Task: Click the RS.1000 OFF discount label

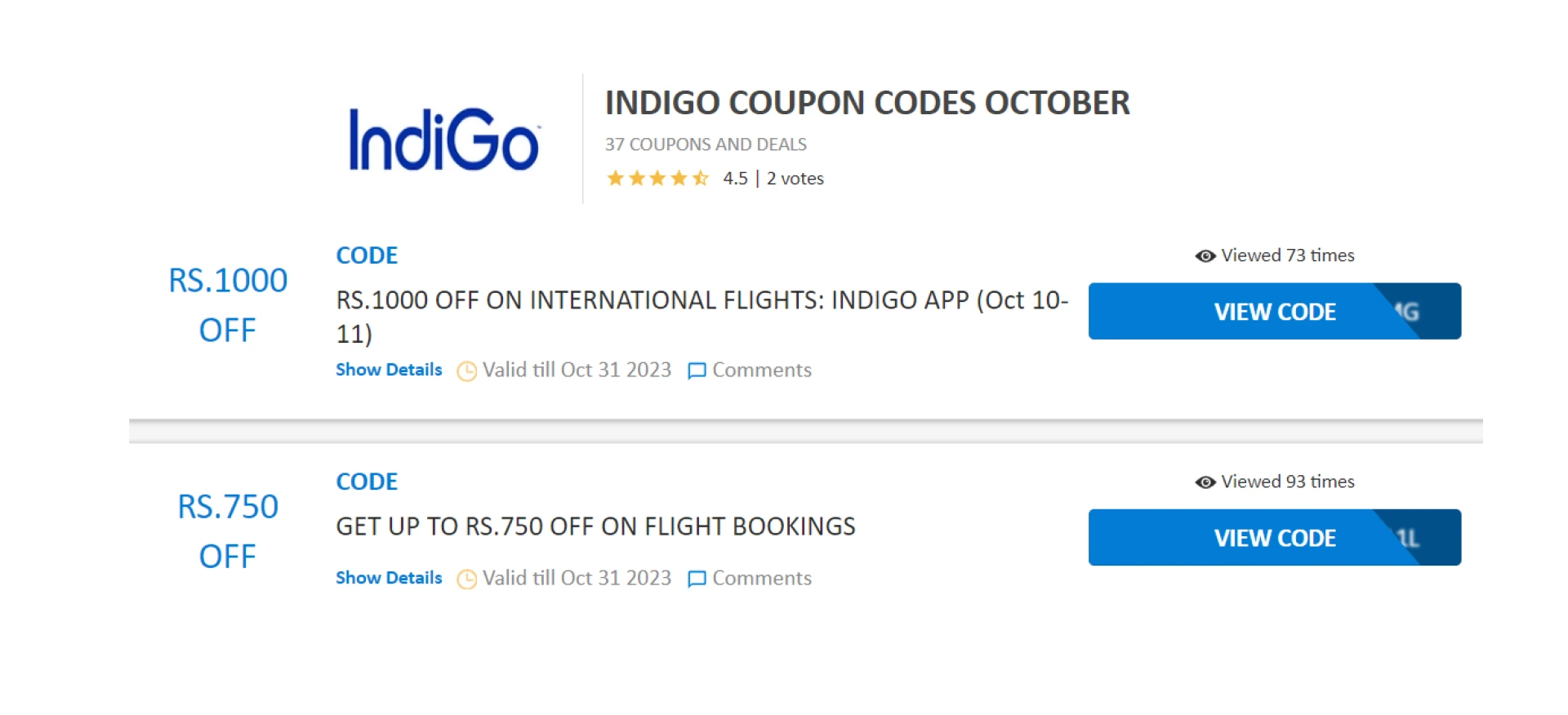Action: coord(228,305)
